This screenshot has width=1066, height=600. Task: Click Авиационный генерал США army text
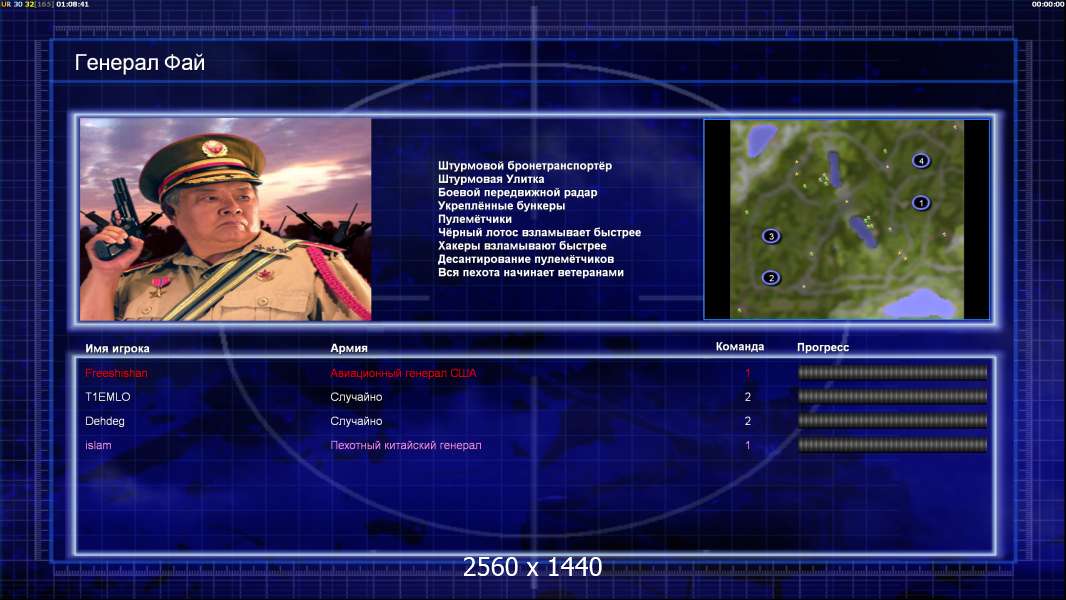pos(403,373)
